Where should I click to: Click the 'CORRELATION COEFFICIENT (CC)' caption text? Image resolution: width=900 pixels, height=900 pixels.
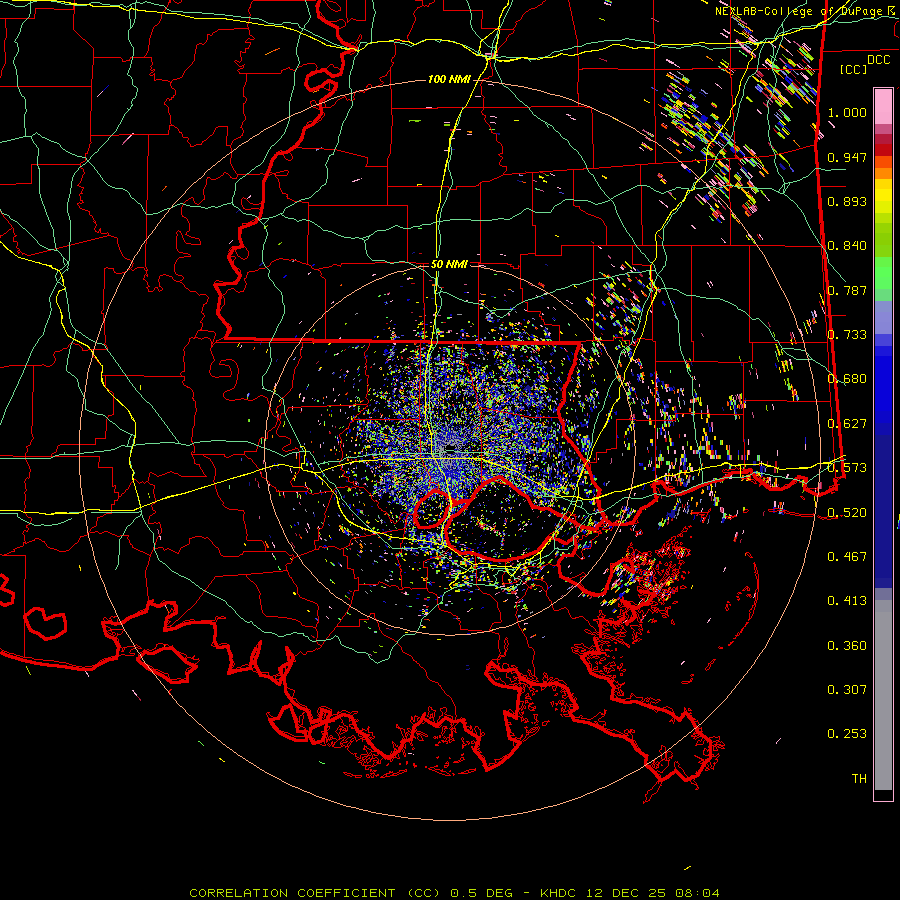click(x=315, y=893)
